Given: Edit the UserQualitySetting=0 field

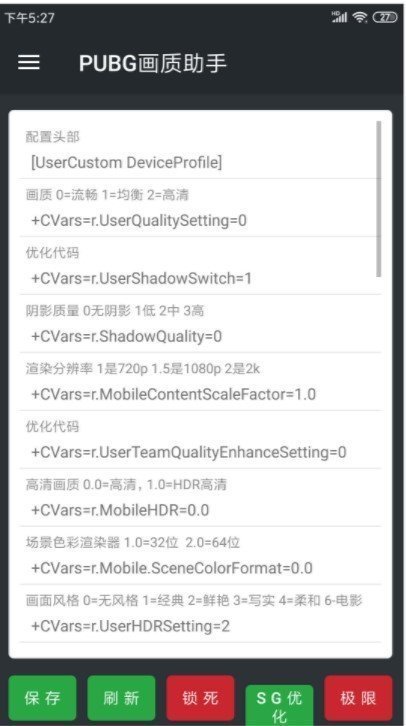Looking at the screenshot, I should click(x=200, y=221).
